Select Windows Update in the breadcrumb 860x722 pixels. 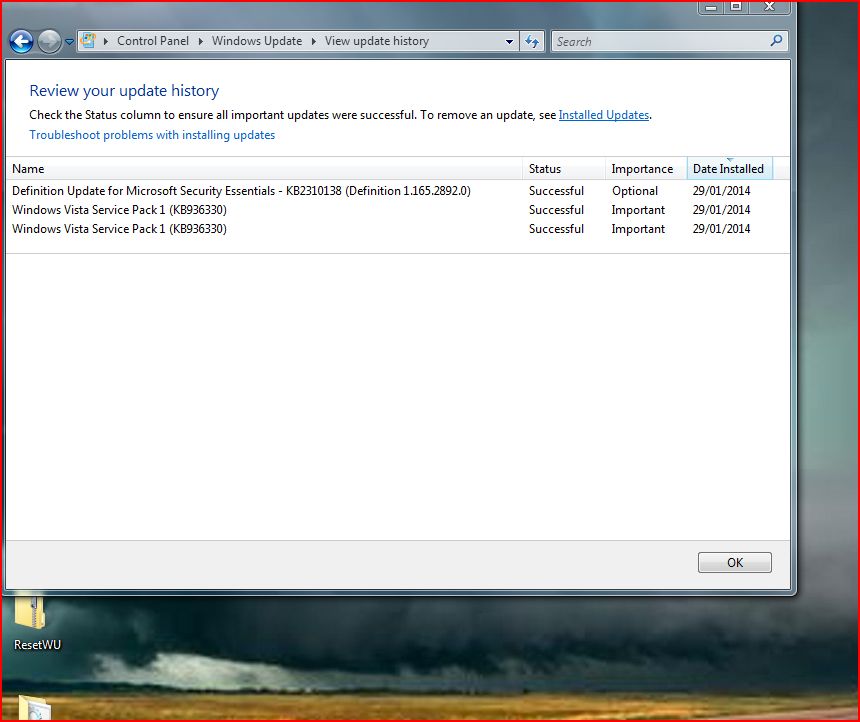pyautogui.click(x=257, y=41)
